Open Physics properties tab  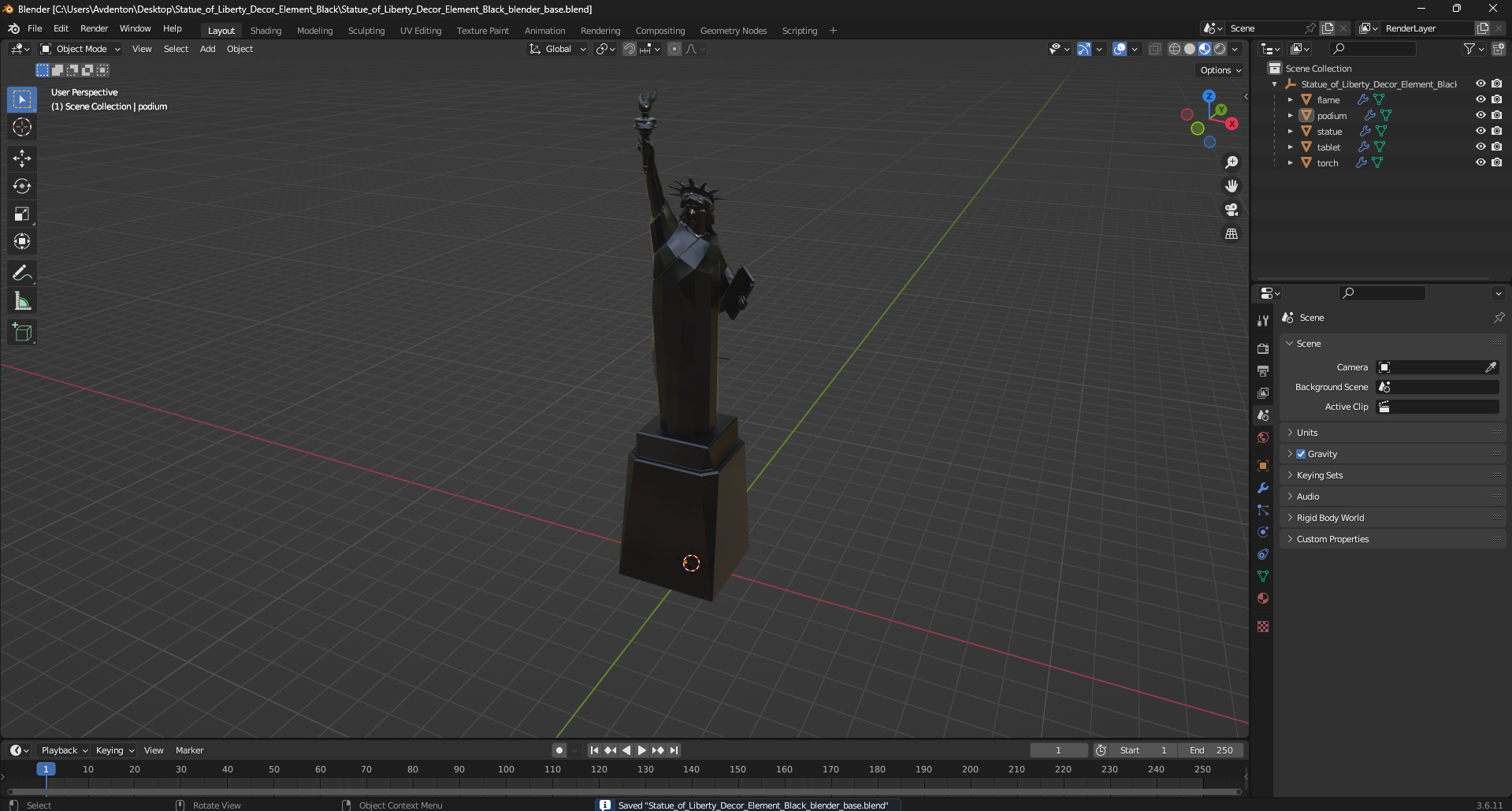pos(1263,532)
